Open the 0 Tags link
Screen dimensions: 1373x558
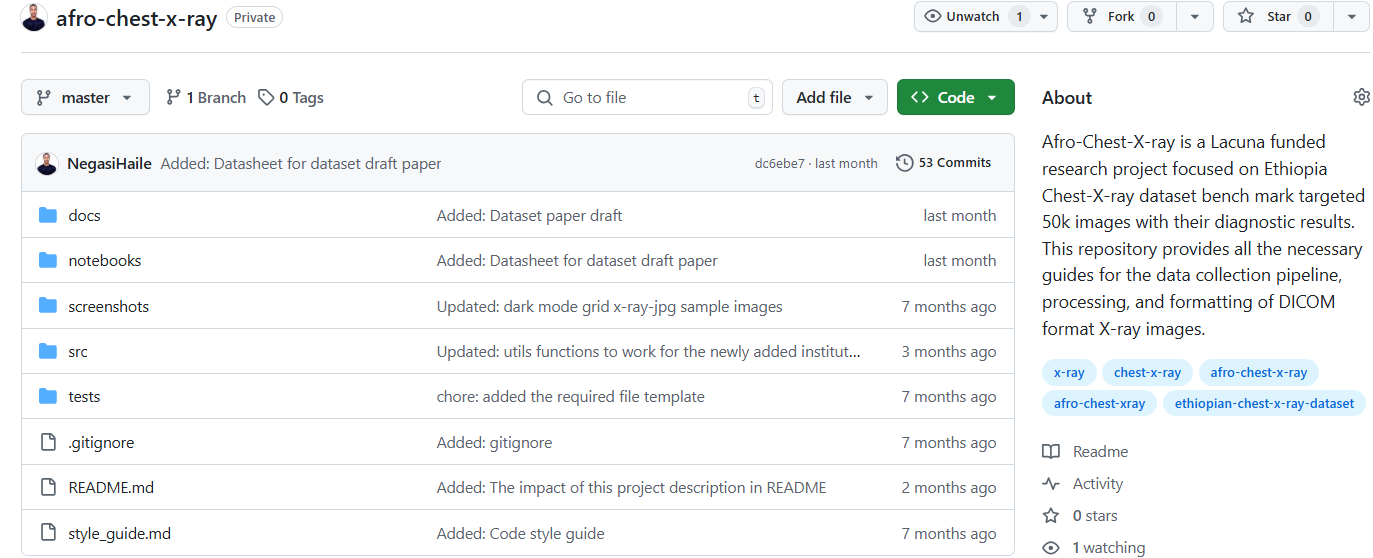[291, 97]
